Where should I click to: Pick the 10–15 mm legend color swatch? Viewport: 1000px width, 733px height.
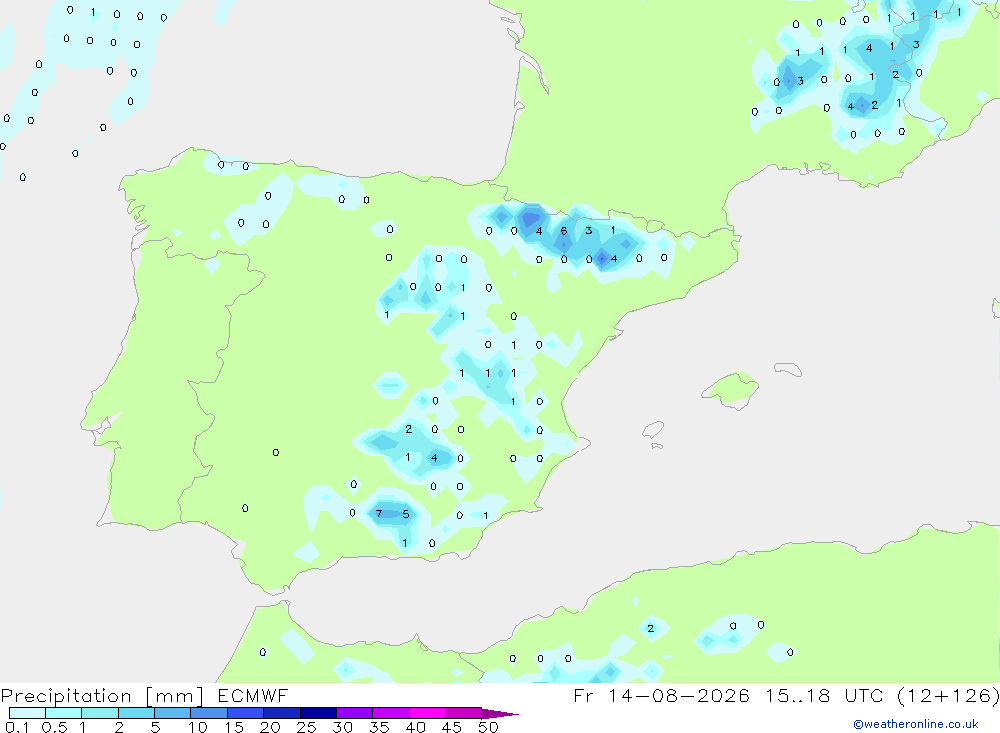209,713
